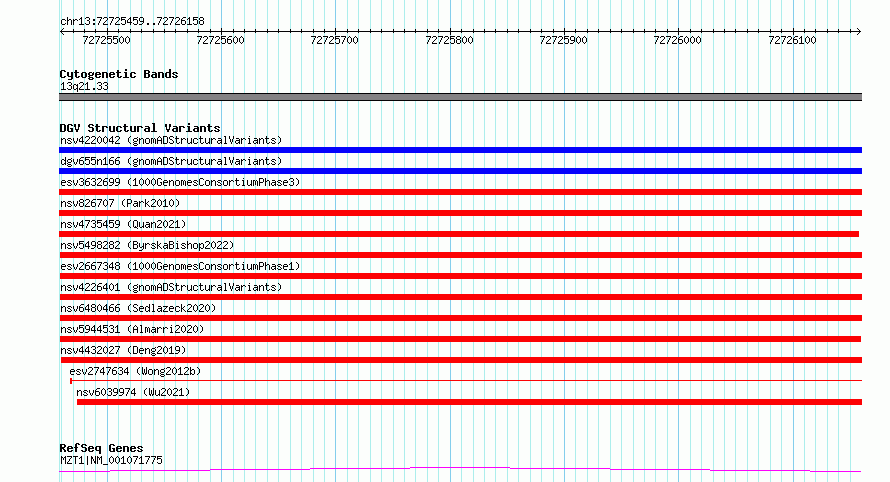Click the 13q21.33 band label

pyautogui.click(x=84, y=86)
